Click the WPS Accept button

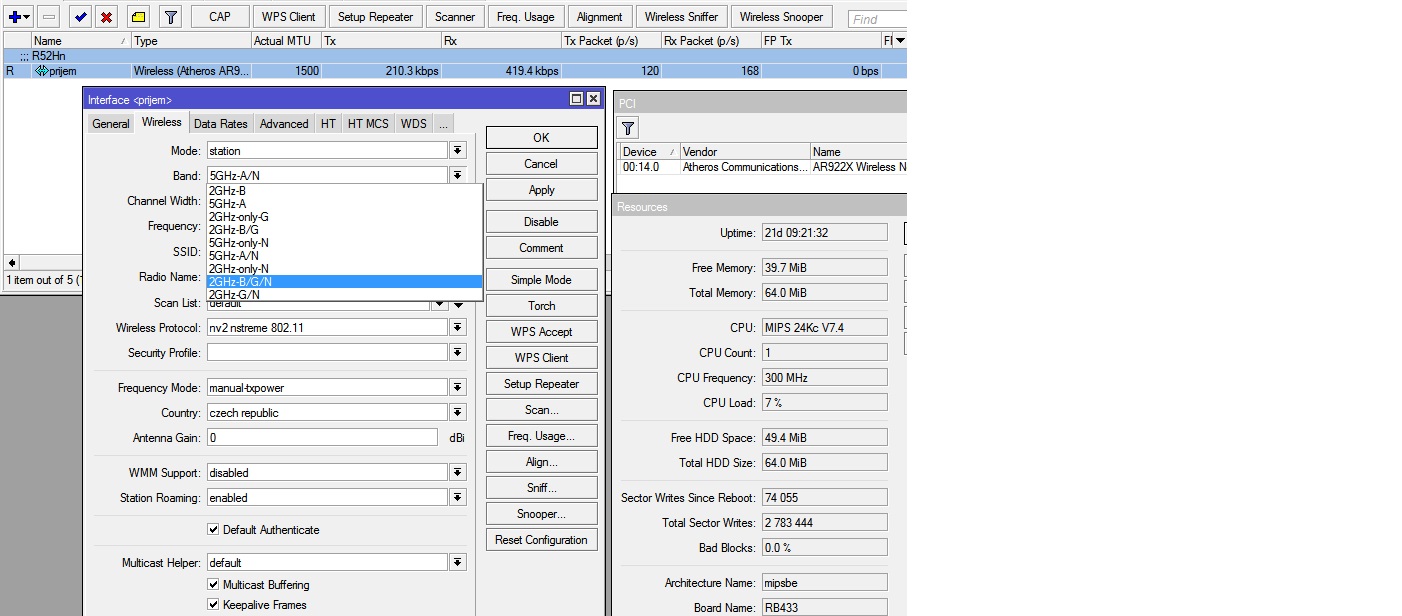tap(541, 332)
